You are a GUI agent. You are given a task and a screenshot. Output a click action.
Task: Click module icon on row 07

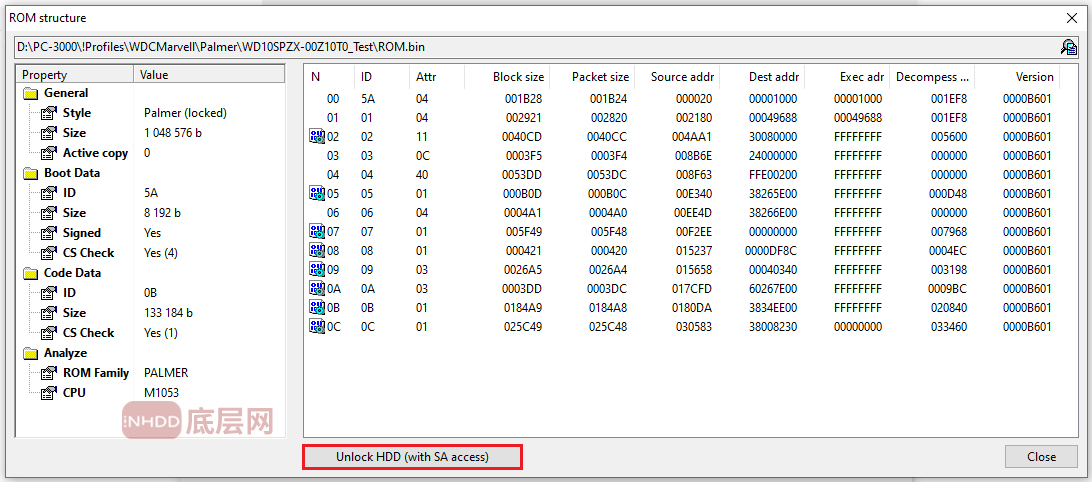(x=317, y=232)
